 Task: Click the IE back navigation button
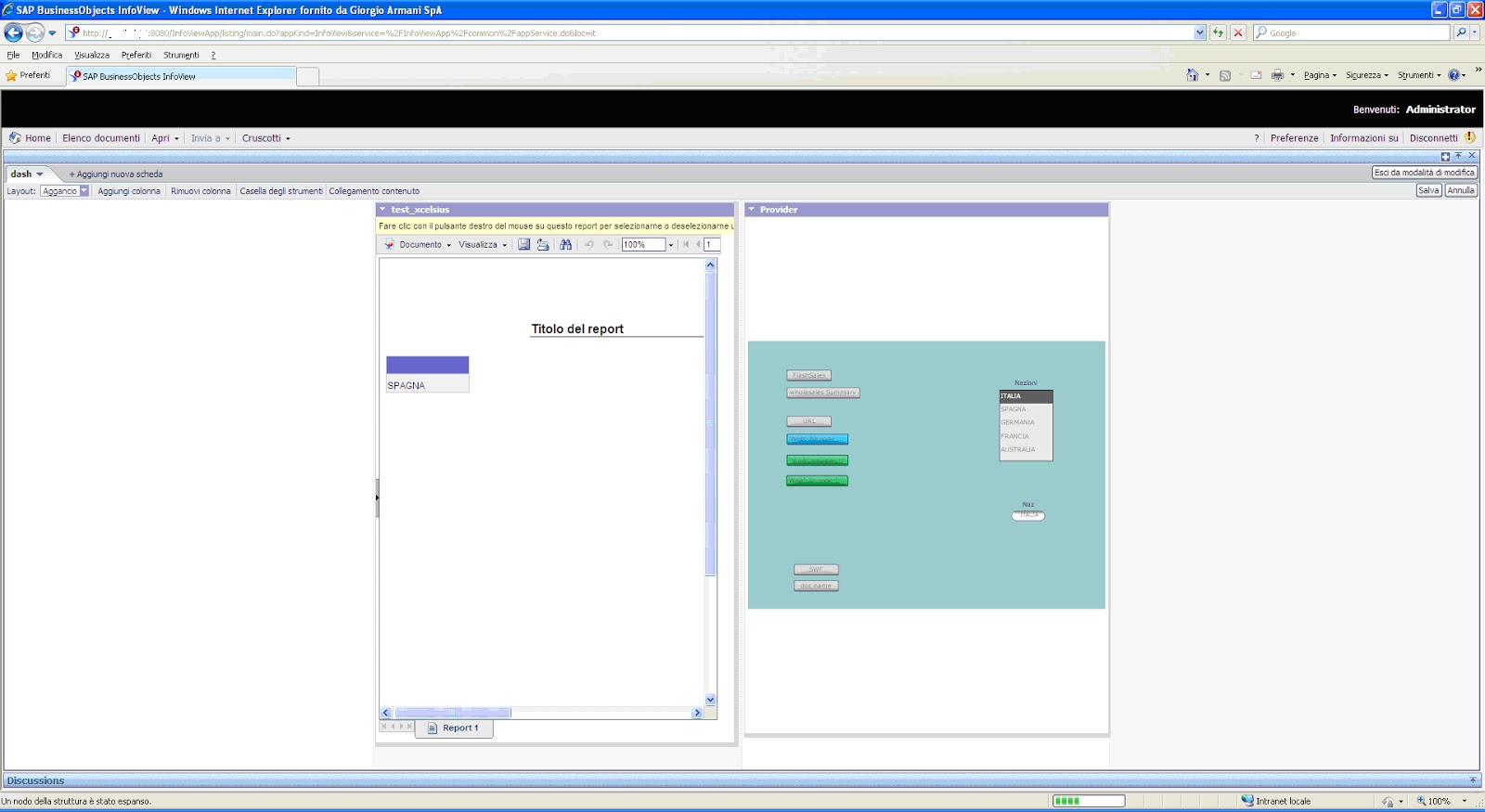(13, 32)
